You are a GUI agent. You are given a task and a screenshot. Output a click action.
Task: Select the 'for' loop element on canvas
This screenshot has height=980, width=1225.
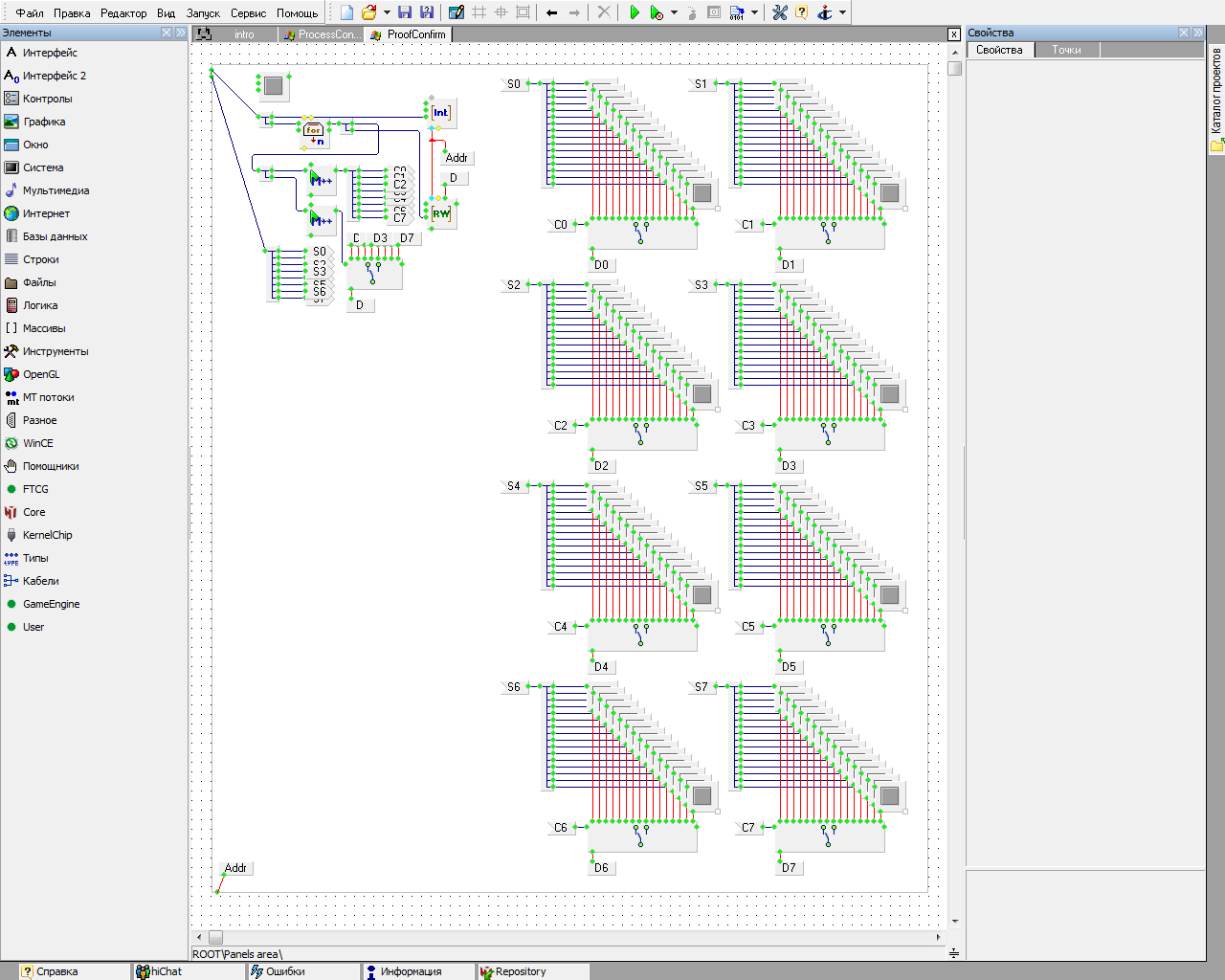click(x=314, y=135)
